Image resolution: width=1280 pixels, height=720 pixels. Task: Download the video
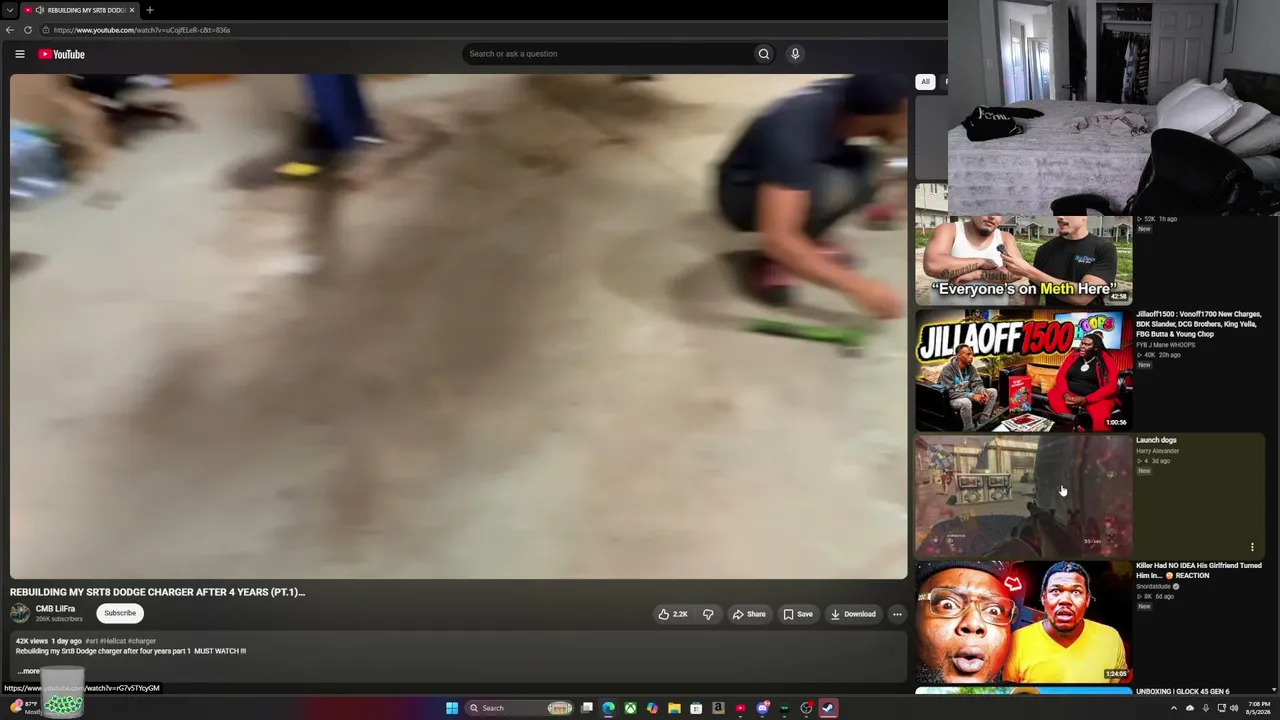pos(853,614)
